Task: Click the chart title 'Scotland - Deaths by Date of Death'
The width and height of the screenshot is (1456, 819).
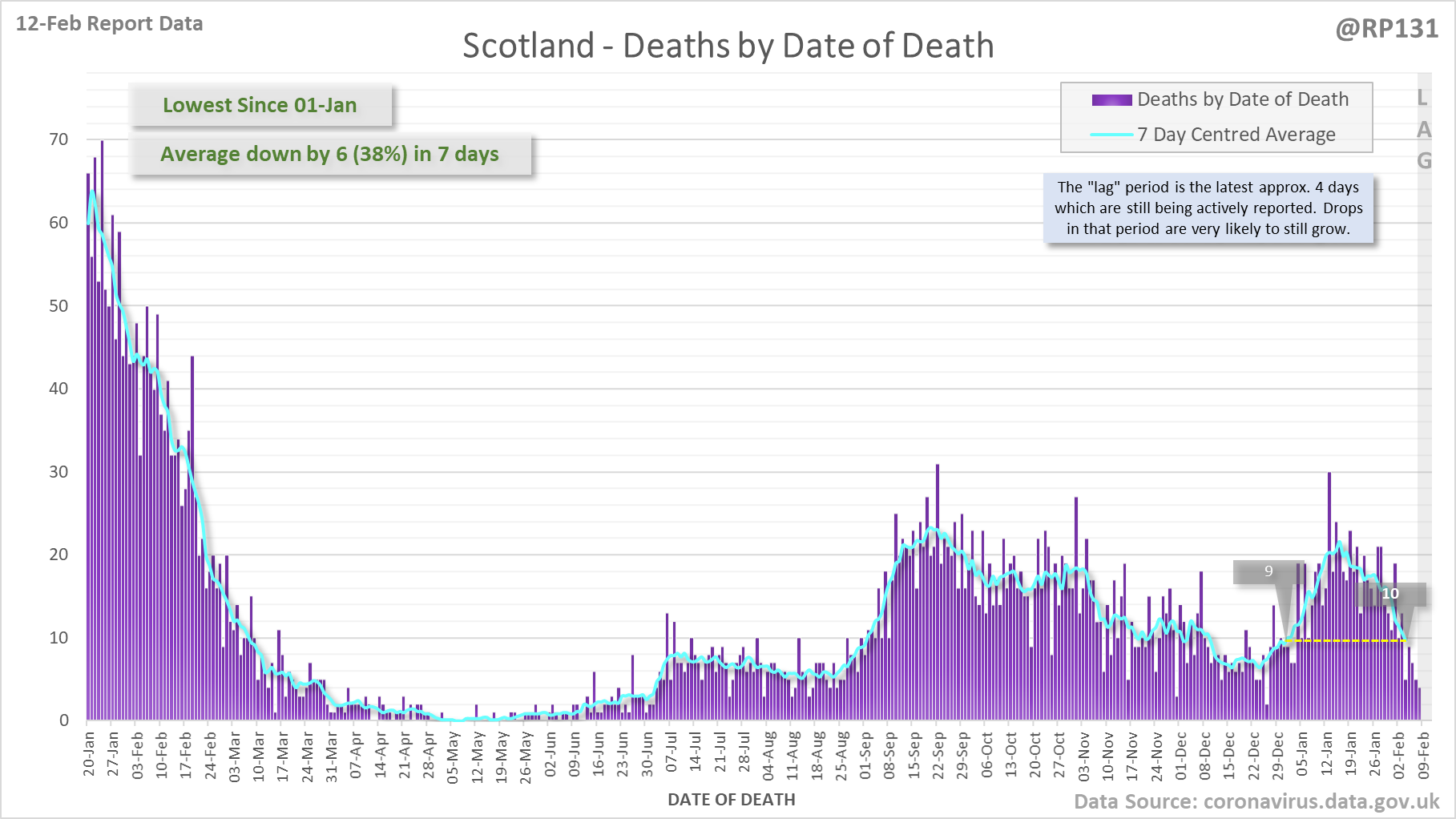Action: point(728,46)
